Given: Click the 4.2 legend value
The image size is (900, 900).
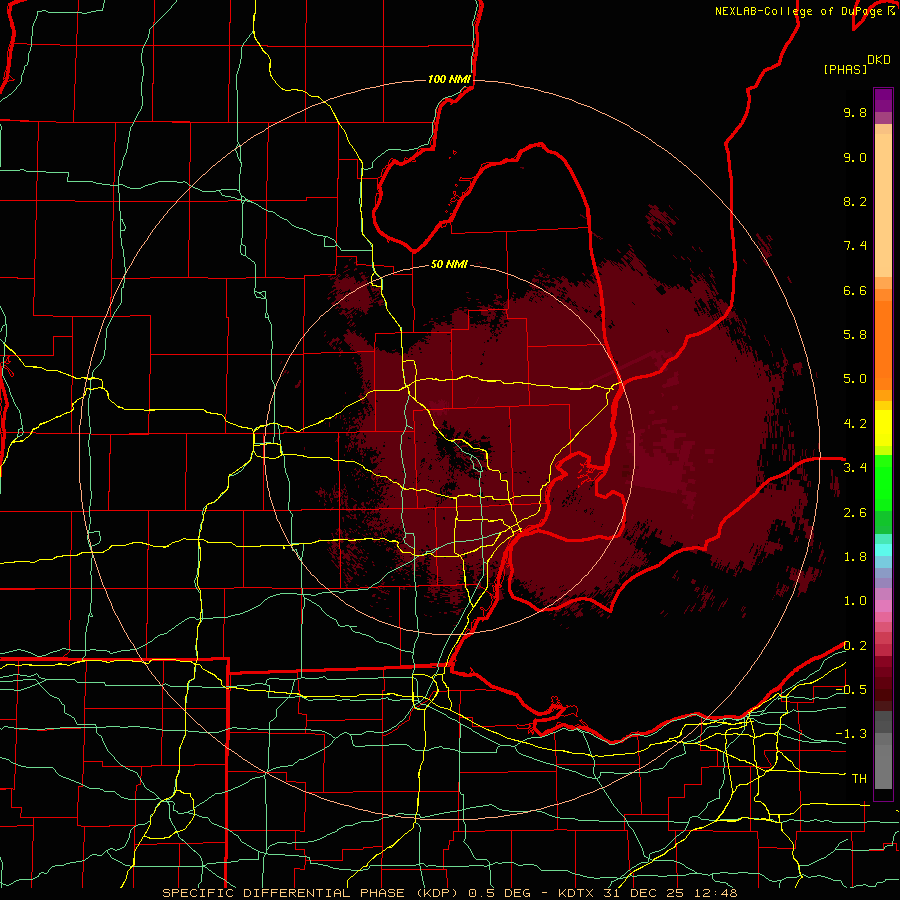Looking at the screenshot, I should click(855, 424).
